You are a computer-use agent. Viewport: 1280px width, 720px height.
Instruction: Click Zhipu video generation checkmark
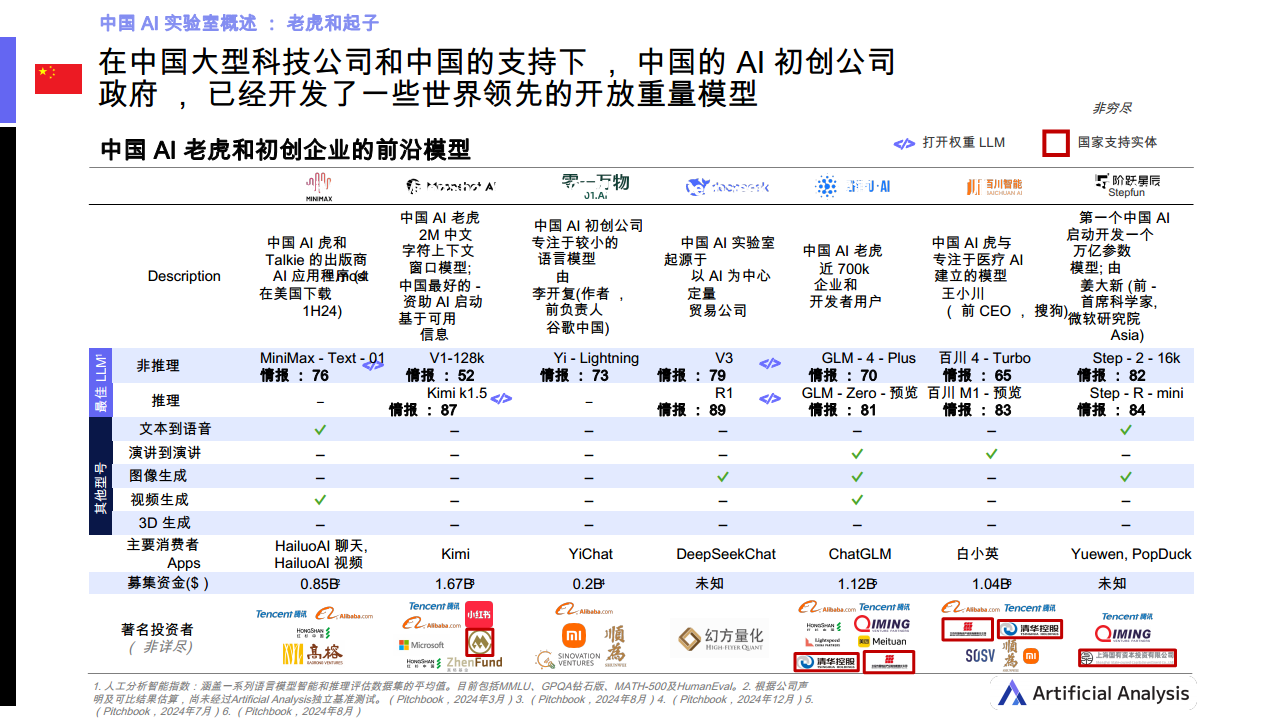pyautogui.click(x=857, y=499)
